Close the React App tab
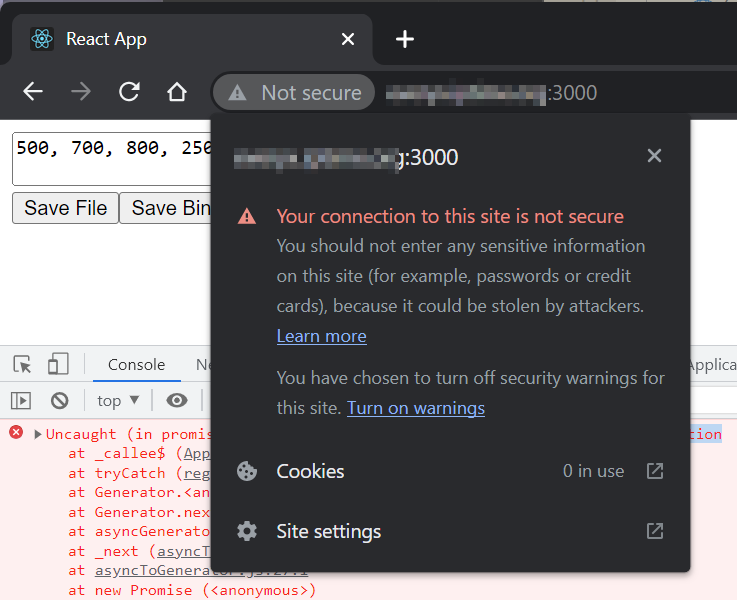The height and width of the screenshot is (600, 737). point(348,39)
